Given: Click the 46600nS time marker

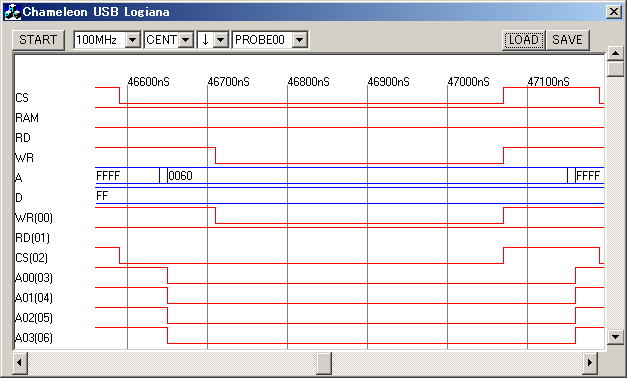Looking at the screenshot, I should click(149, 82).
